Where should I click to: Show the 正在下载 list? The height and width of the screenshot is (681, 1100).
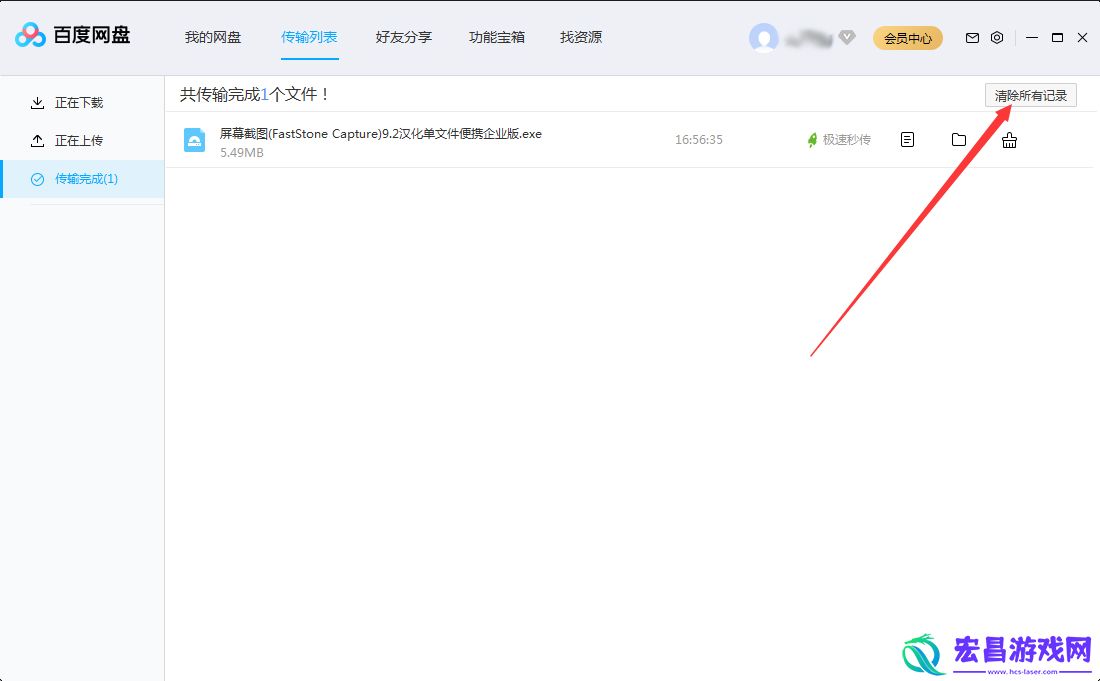coord(83,103)
